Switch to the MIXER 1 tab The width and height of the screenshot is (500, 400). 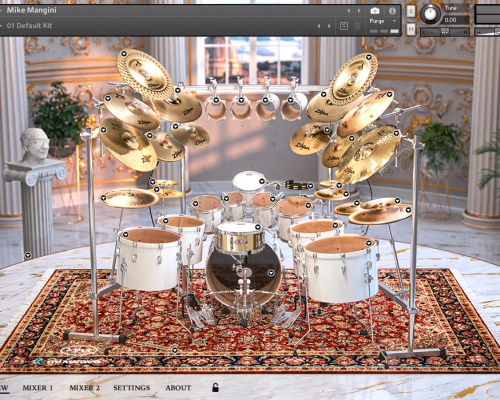pyautogui.click(x=38, y=388)
